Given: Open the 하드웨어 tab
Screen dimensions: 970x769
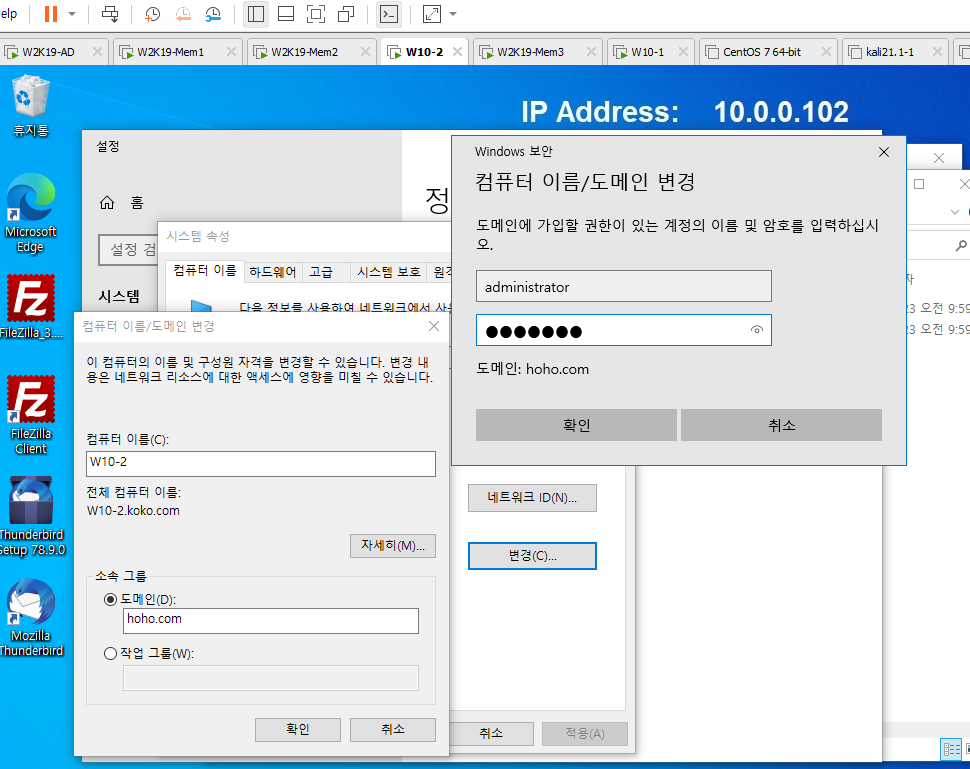Looking at the screenshot, I should point(273,272).
